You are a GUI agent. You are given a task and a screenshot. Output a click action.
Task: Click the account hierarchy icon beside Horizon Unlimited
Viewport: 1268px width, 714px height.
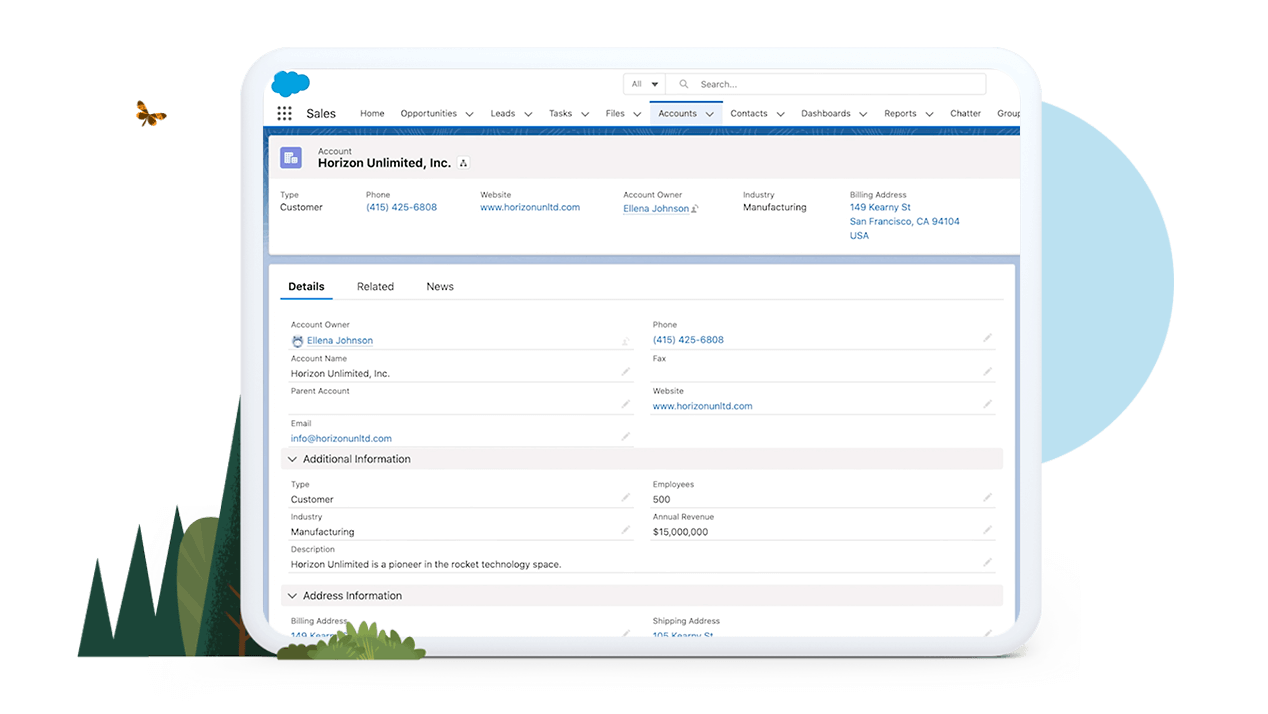[463, 163]
